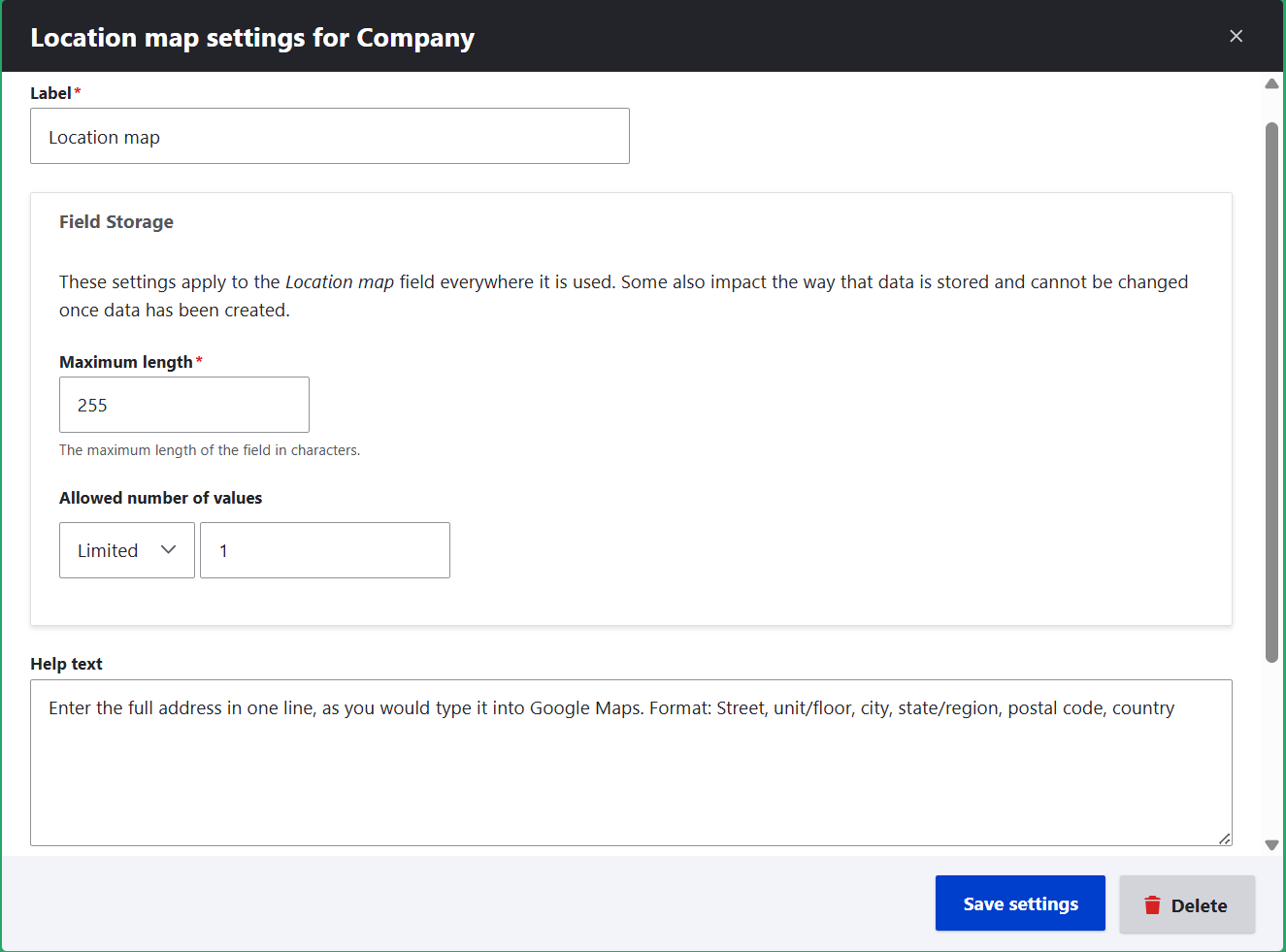Click the Delete button
Screen dimensions: 1286x952
(1187, 904)
